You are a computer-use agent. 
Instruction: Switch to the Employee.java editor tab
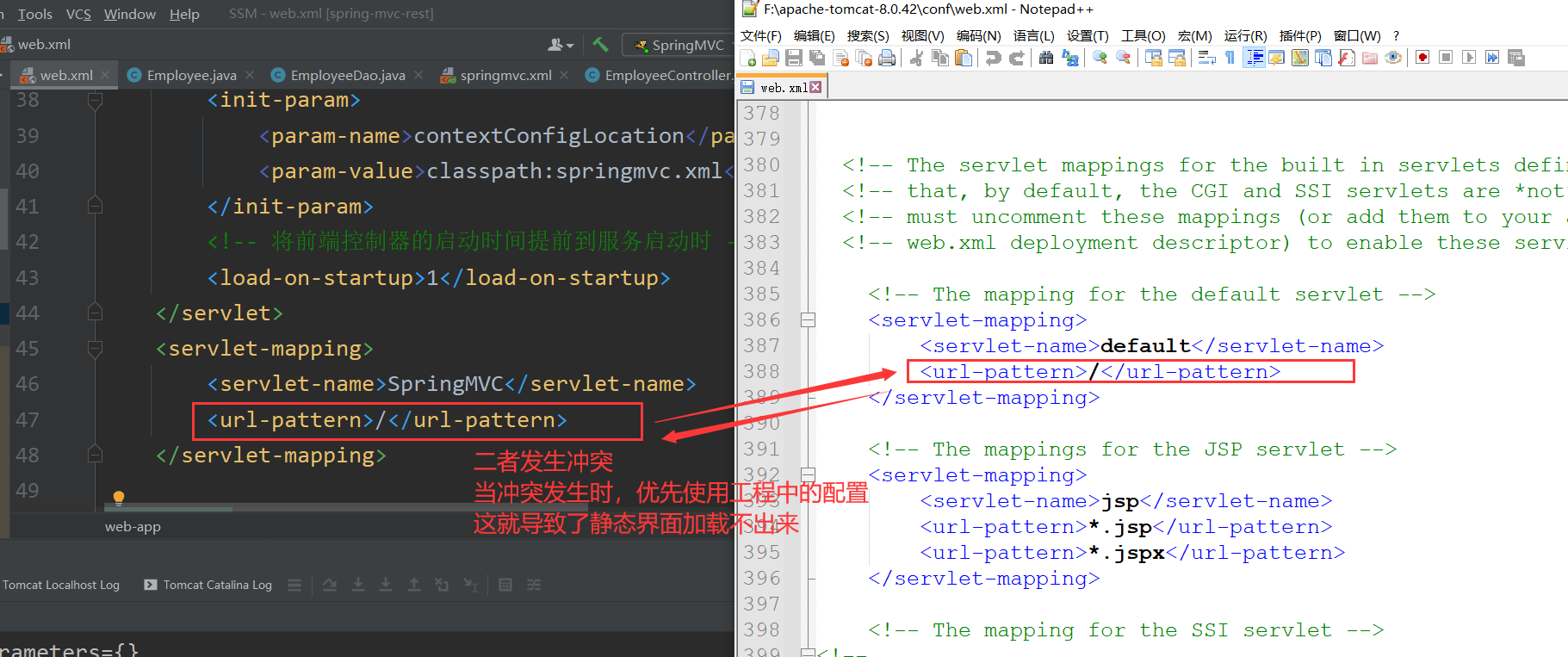191,75
